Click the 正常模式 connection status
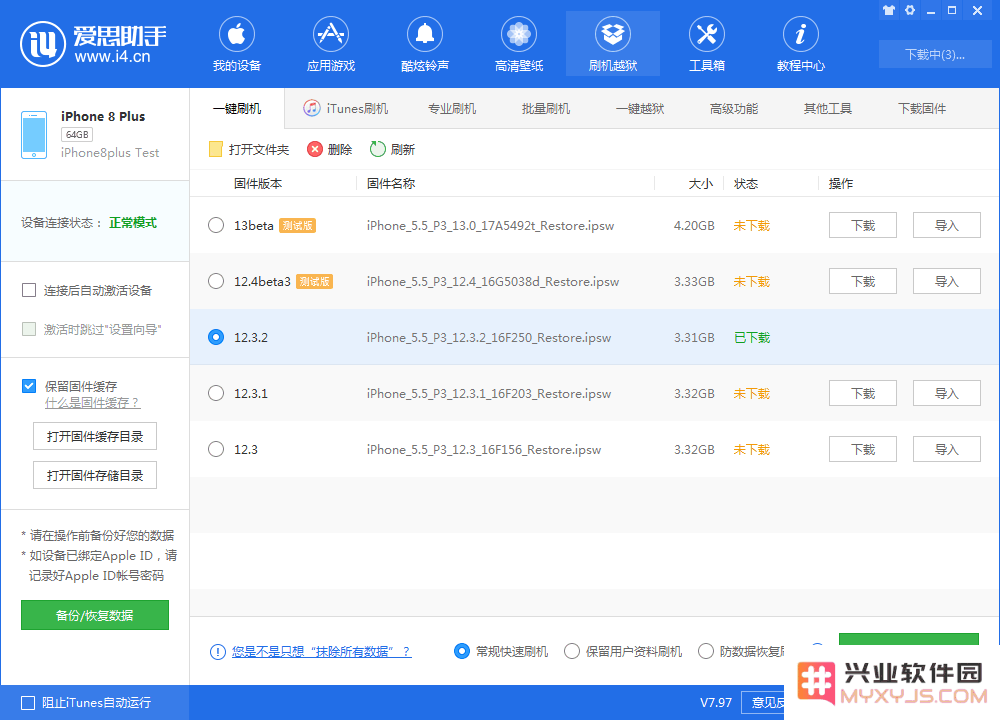The width and height of the screenshot is (1000, 720). [x=133, y=223]
